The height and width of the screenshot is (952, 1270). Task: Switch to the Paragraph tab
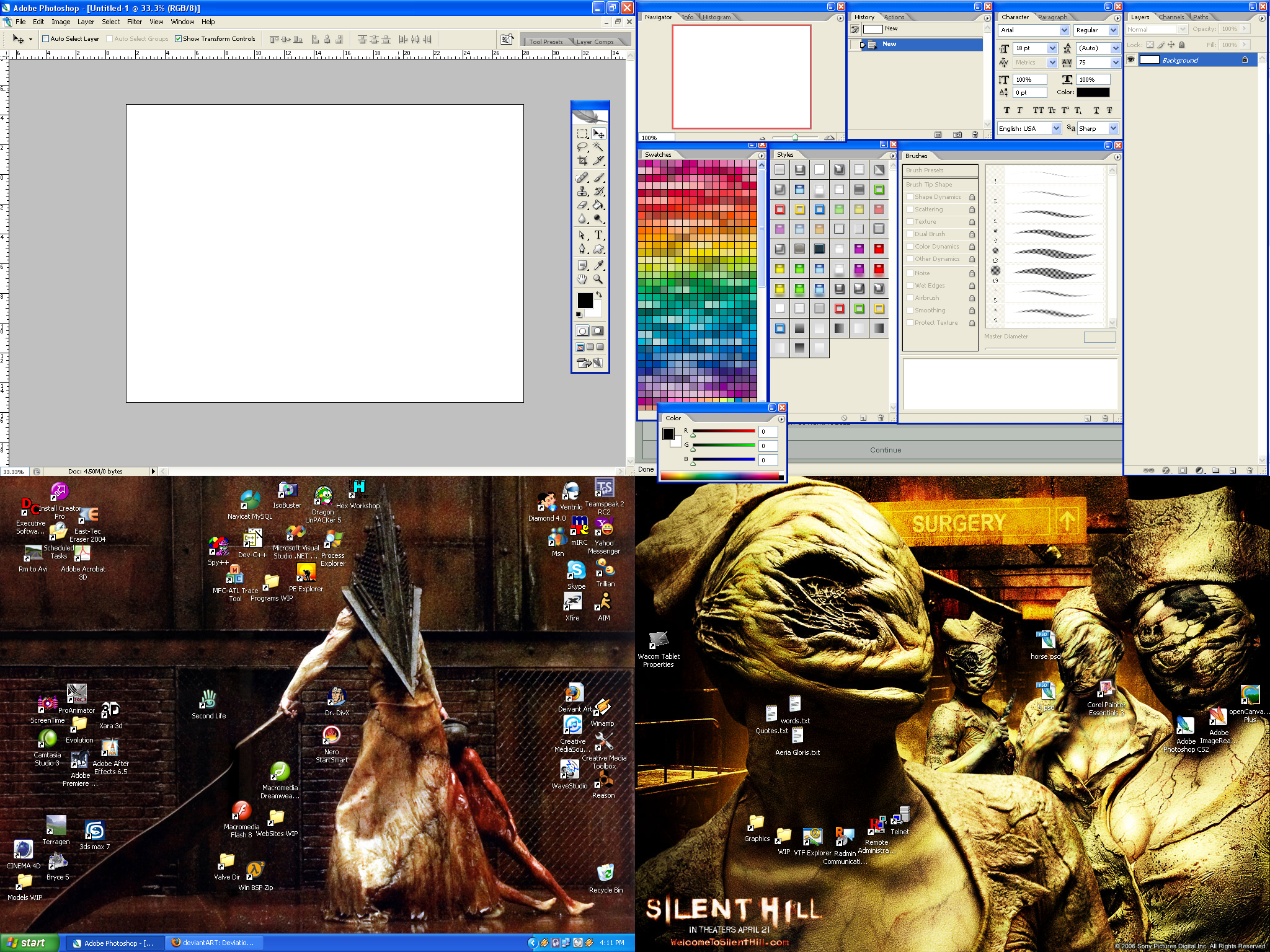coord(1053,17)
